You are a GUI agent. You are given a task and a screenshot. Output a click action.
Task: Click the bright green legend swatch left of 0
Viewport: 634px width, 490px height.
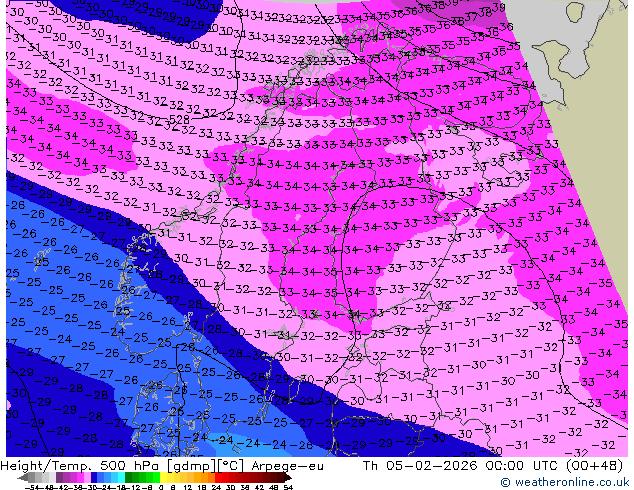[156, 477]
